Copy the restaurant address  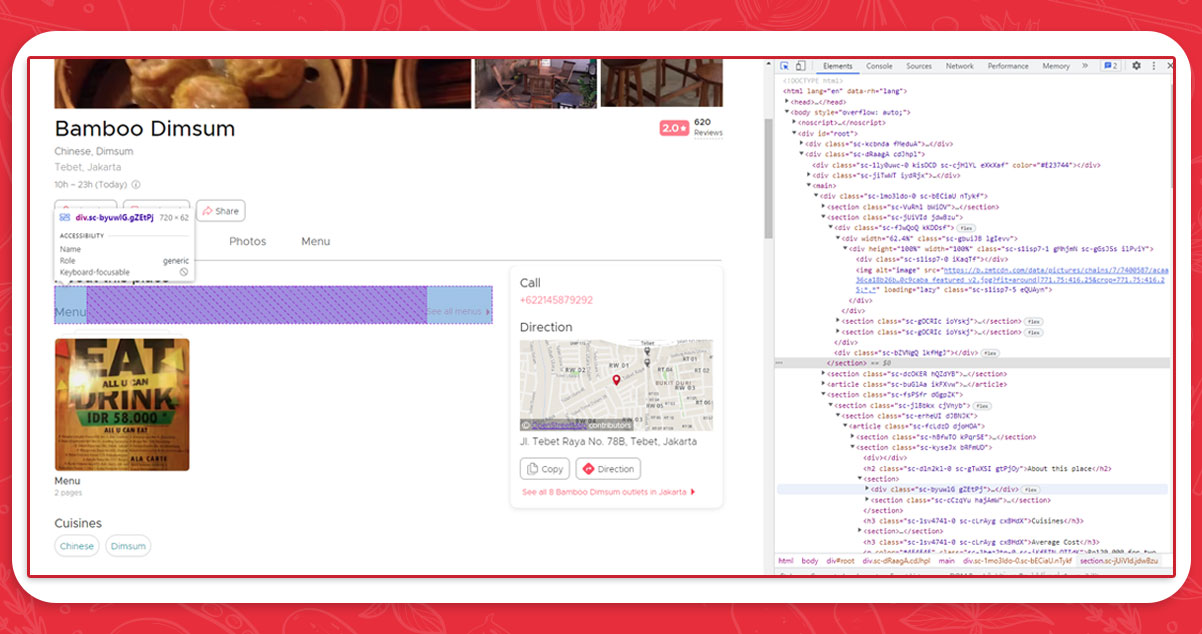[544, 469]
